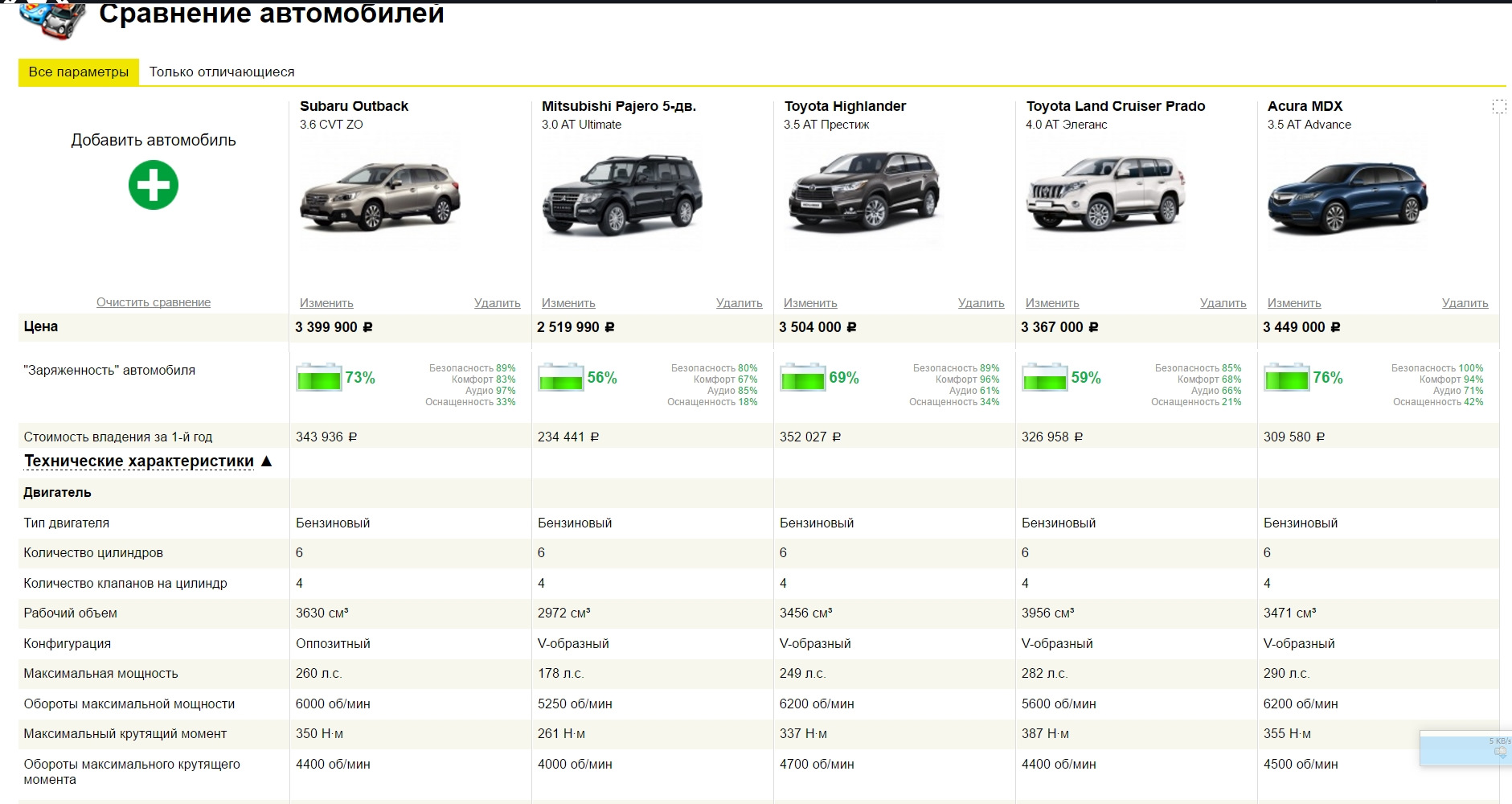1512x804 pixels.
Task: Click the 76% rating of Acura MDX
Action: 1328,378
